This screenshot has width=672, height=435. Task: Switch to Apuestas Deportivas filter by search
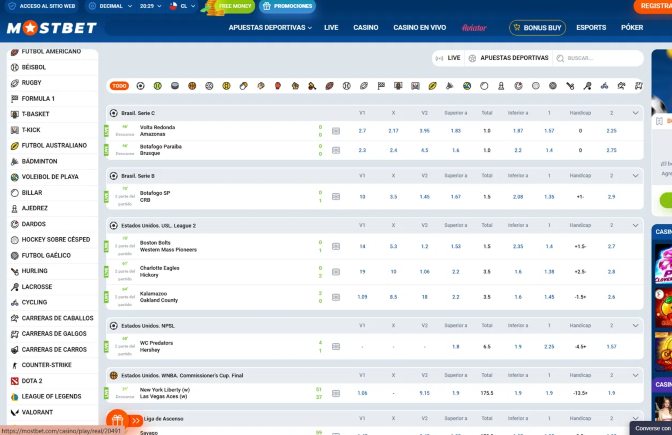tap(508, 58)
